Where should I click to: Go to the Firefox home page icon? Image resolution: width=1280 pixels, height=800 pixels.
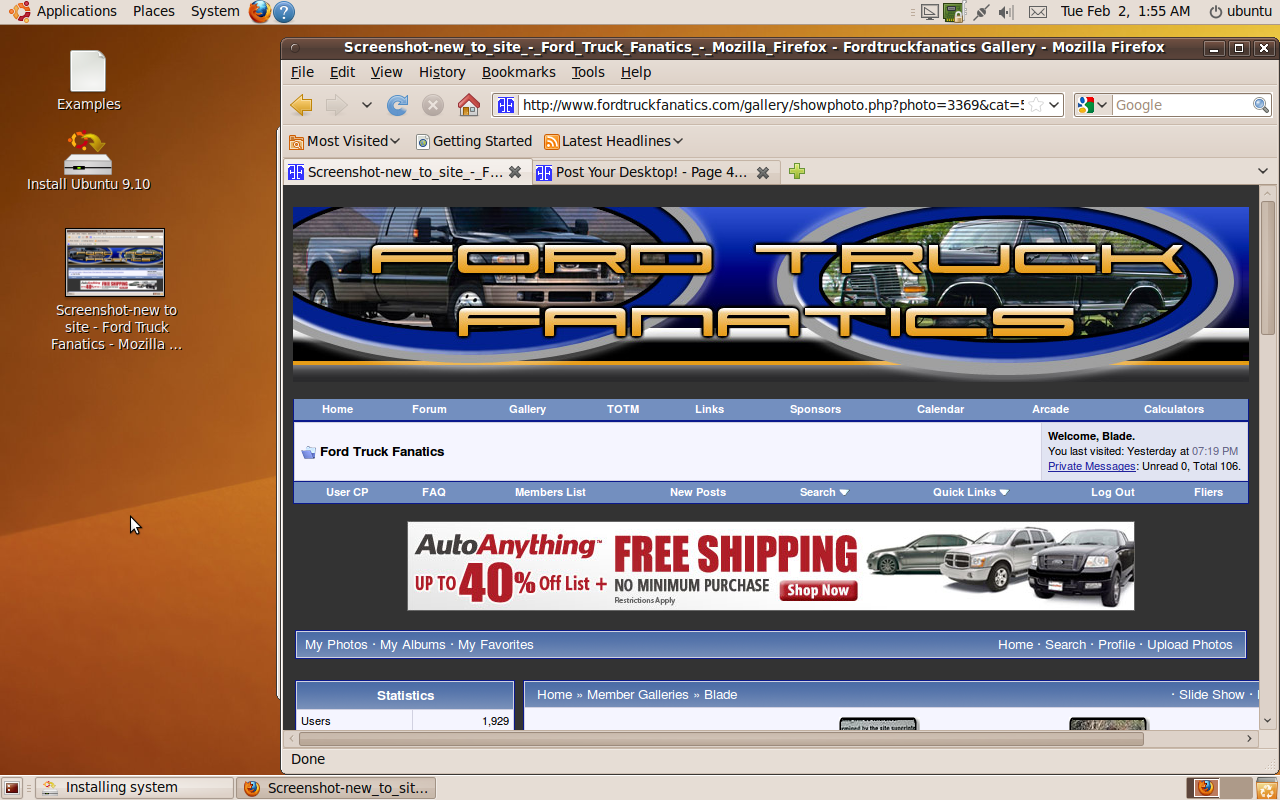pos(468,105)
